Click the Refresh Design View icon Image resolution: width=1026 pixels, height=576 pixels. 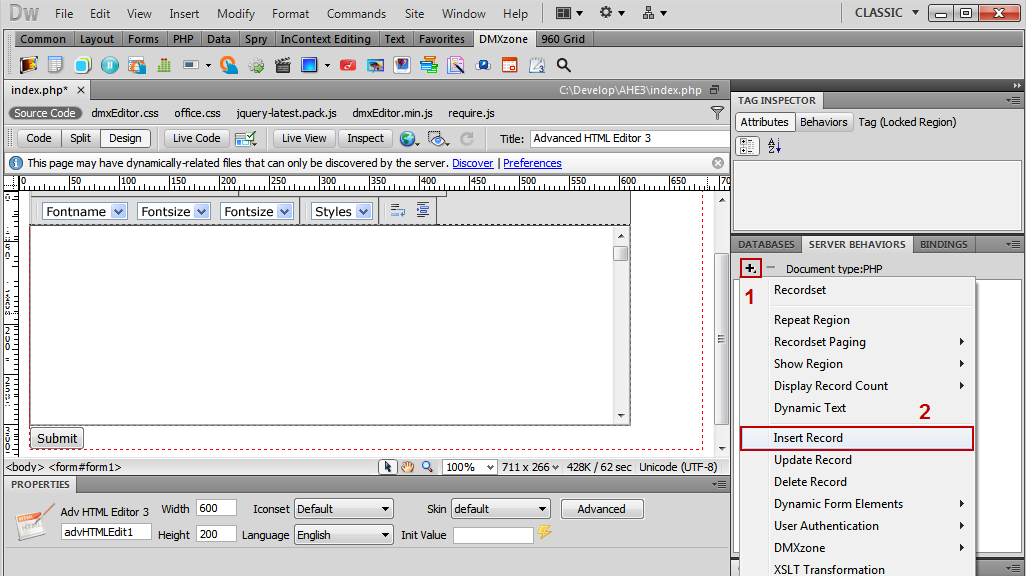[467, 138]
